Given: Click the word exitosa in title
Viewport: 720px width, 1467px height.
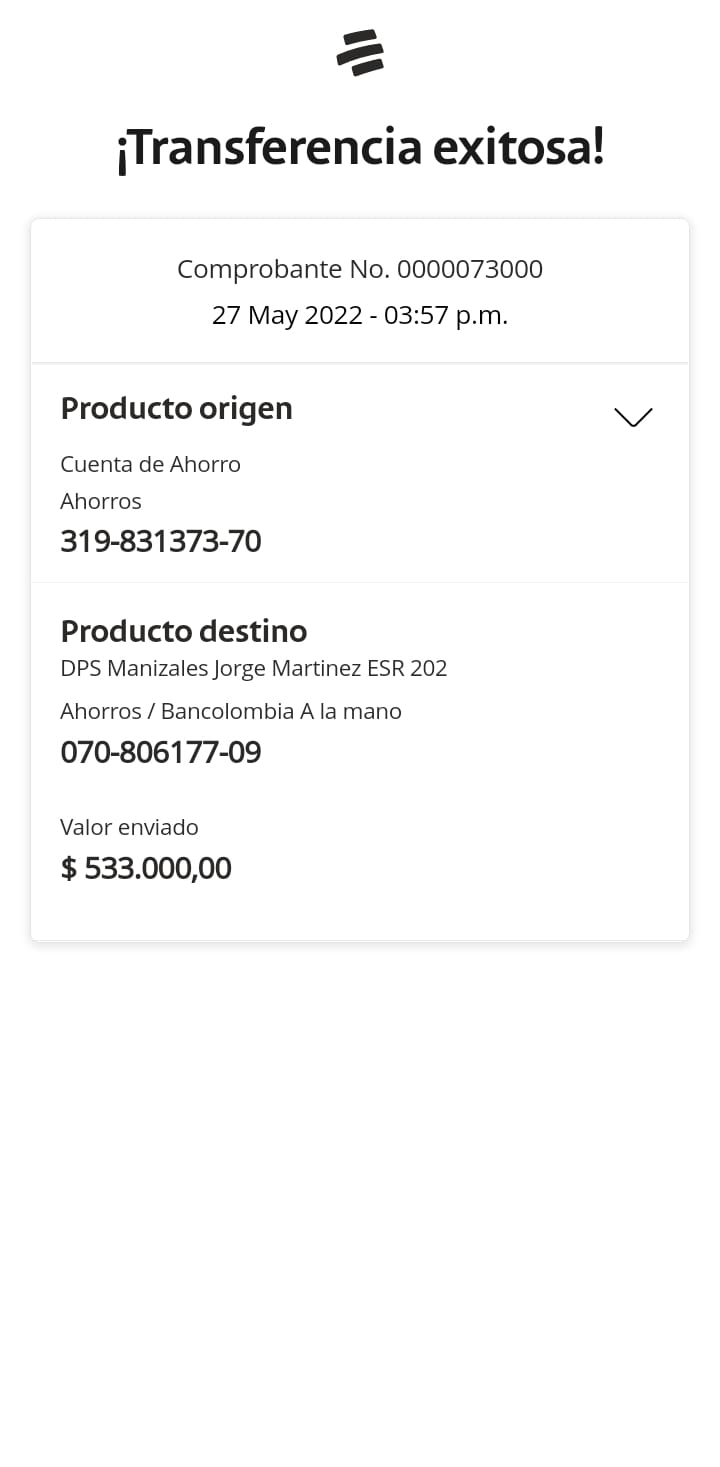Looking at the screenshot, I should 518,148.
